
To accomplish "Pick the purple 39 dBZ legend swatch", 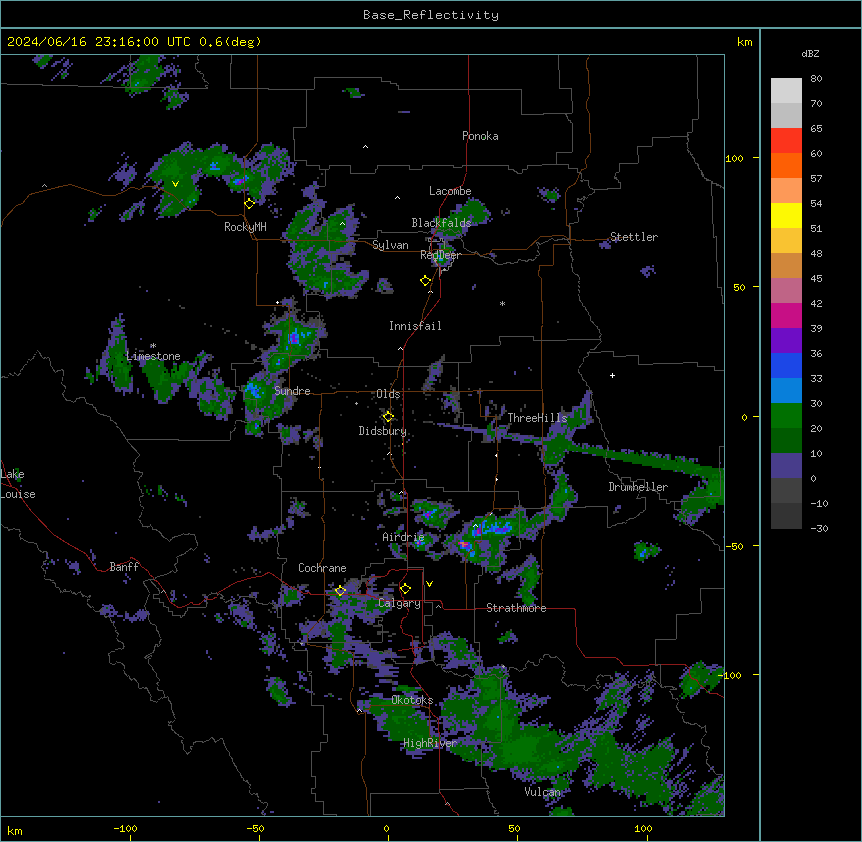I will [786, 341].
